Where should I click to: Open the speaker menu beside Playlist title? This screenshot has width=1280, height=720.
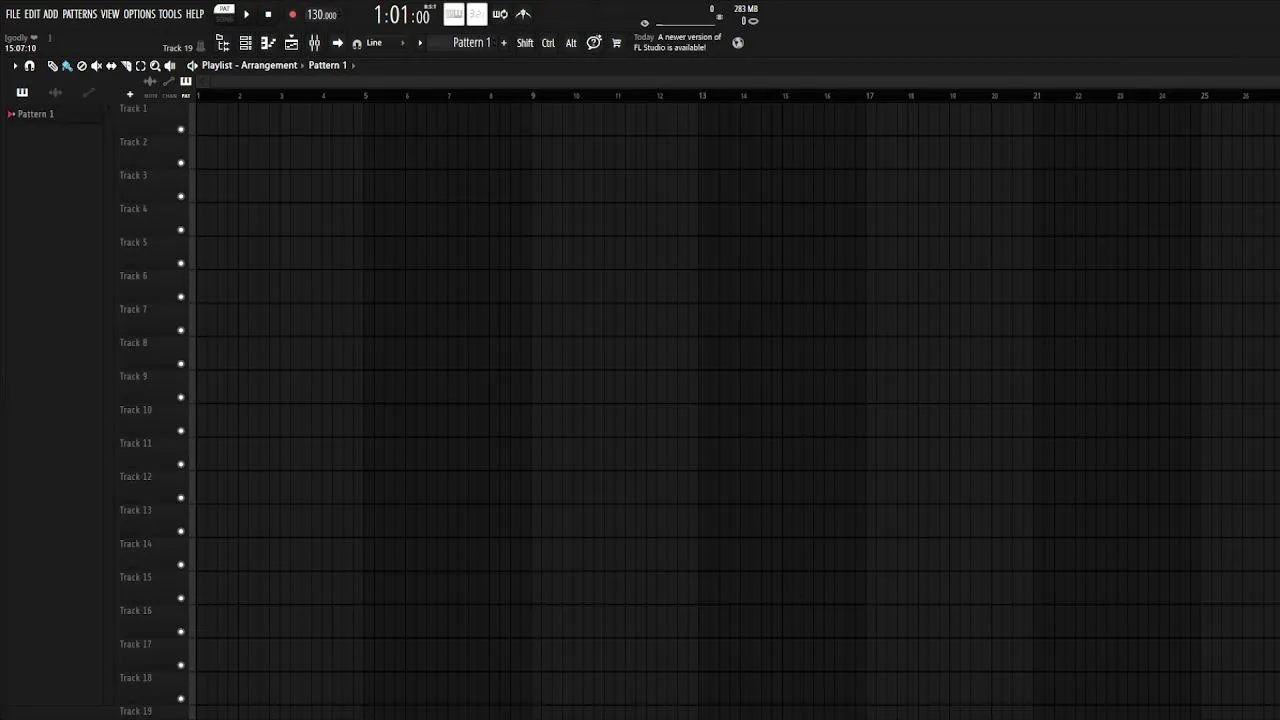(x=192, y=66)
